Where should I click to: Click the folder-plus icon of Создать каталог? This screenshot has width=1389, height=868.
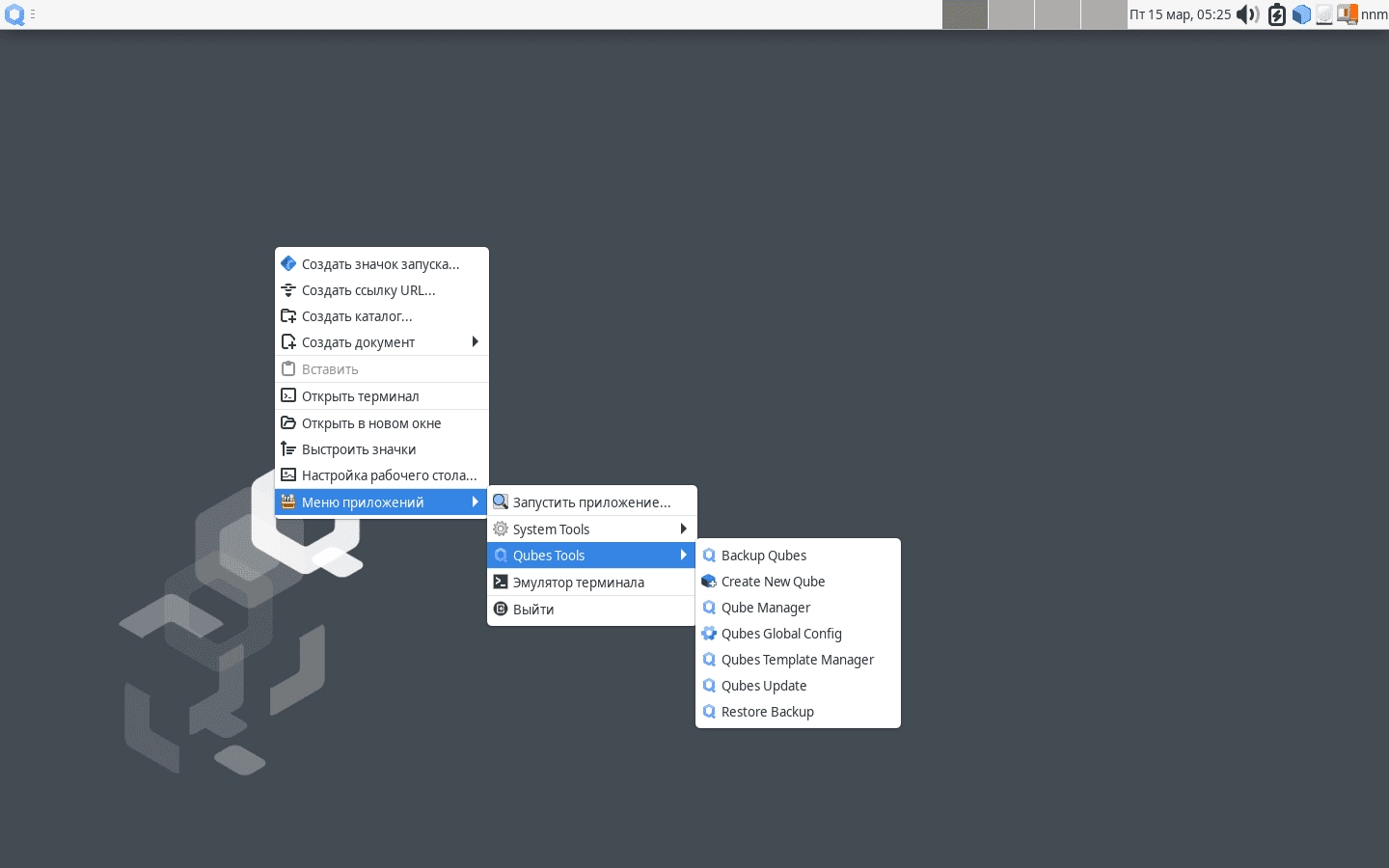[x=288, y=315]
